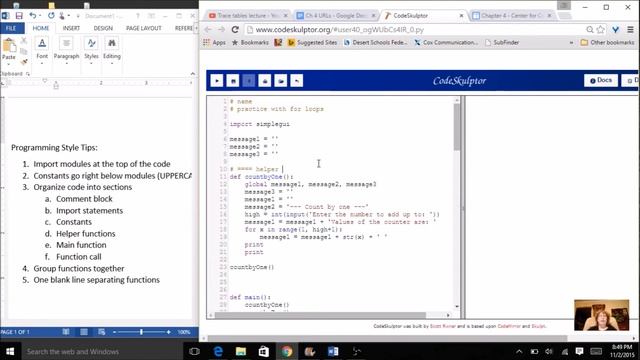Screen dimensions: 640x360
Task: Switch to Ch 4 URLs Google Docs tab
Action: point(336,16)
